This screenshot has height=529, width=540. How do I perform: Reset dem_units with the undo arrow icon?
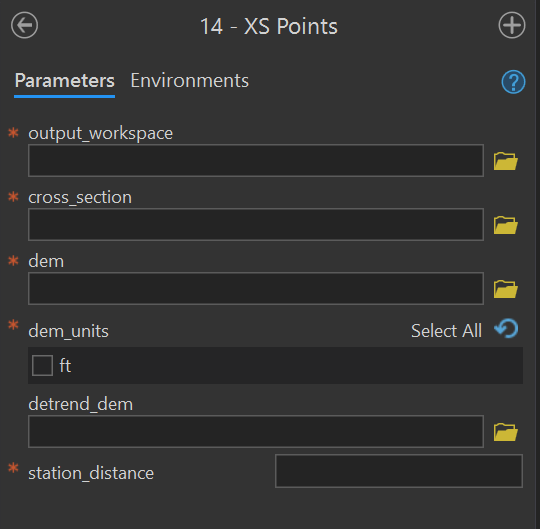pos(506,329)
